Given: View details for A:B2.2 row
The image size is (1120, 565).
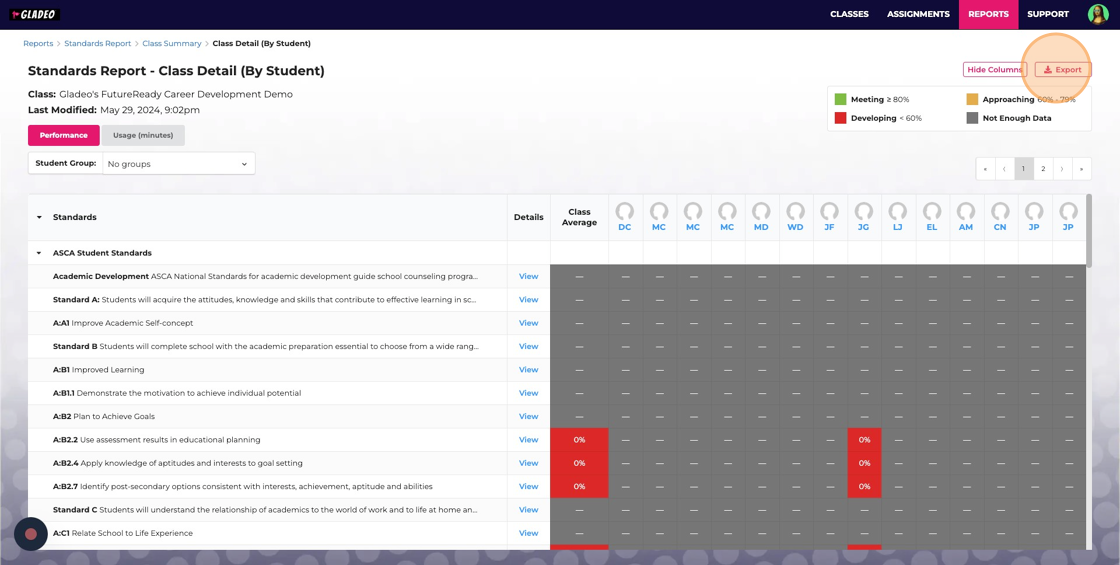Looking at the screenshot, I should point(529,440).
